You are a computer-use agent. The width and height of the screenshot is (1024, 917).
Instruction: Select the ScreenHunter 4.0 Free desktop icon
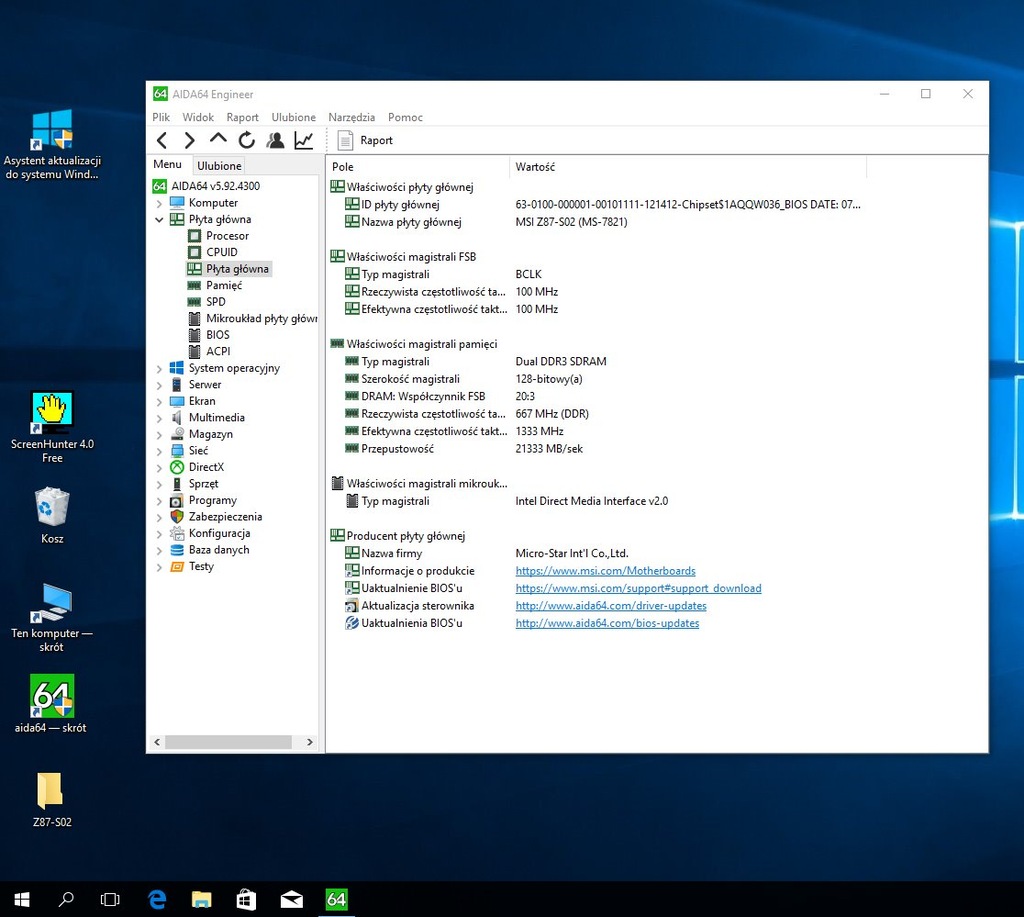pos(52,428)
